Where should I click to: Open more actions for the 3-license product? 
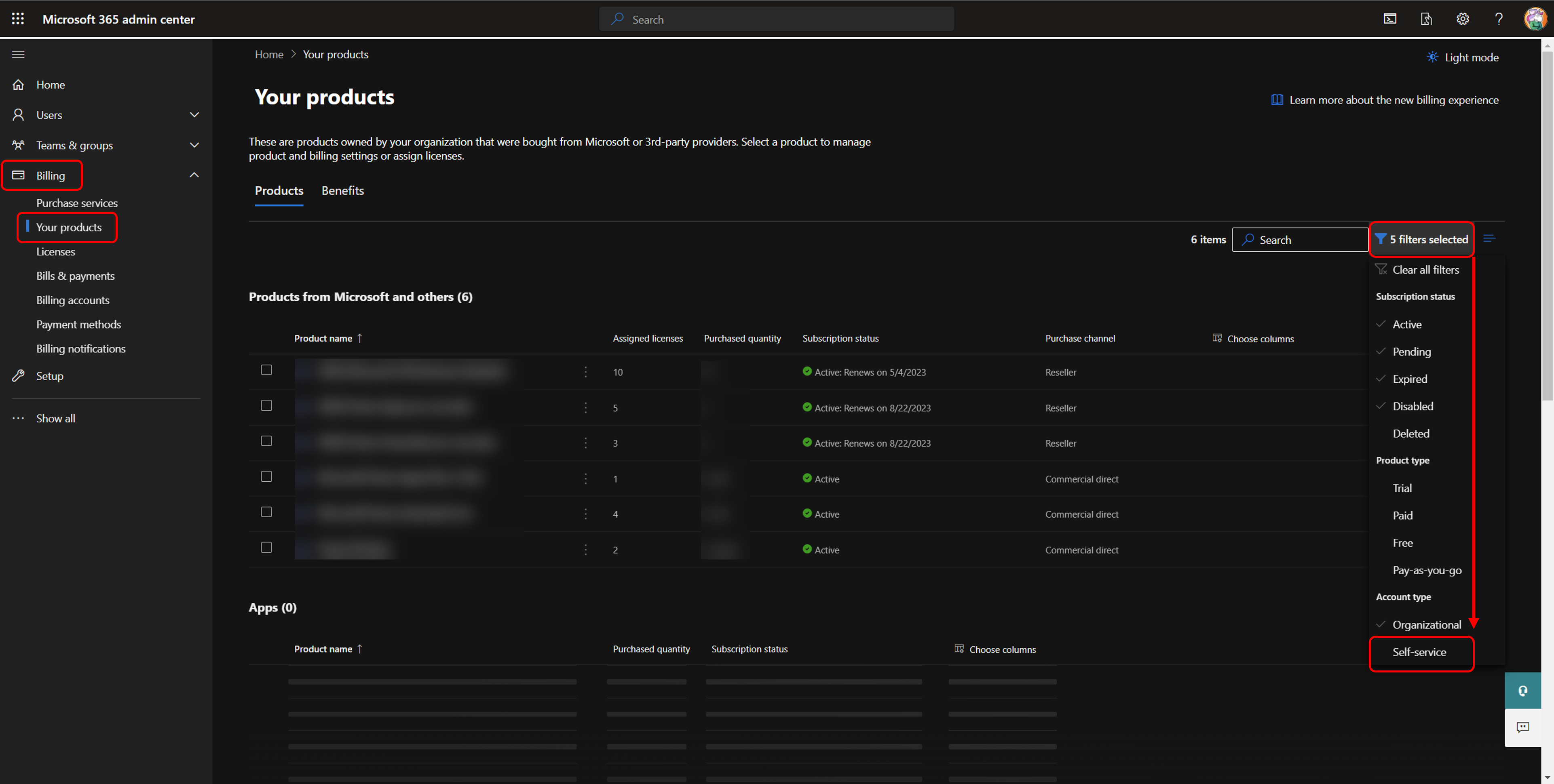pos(585,443)
